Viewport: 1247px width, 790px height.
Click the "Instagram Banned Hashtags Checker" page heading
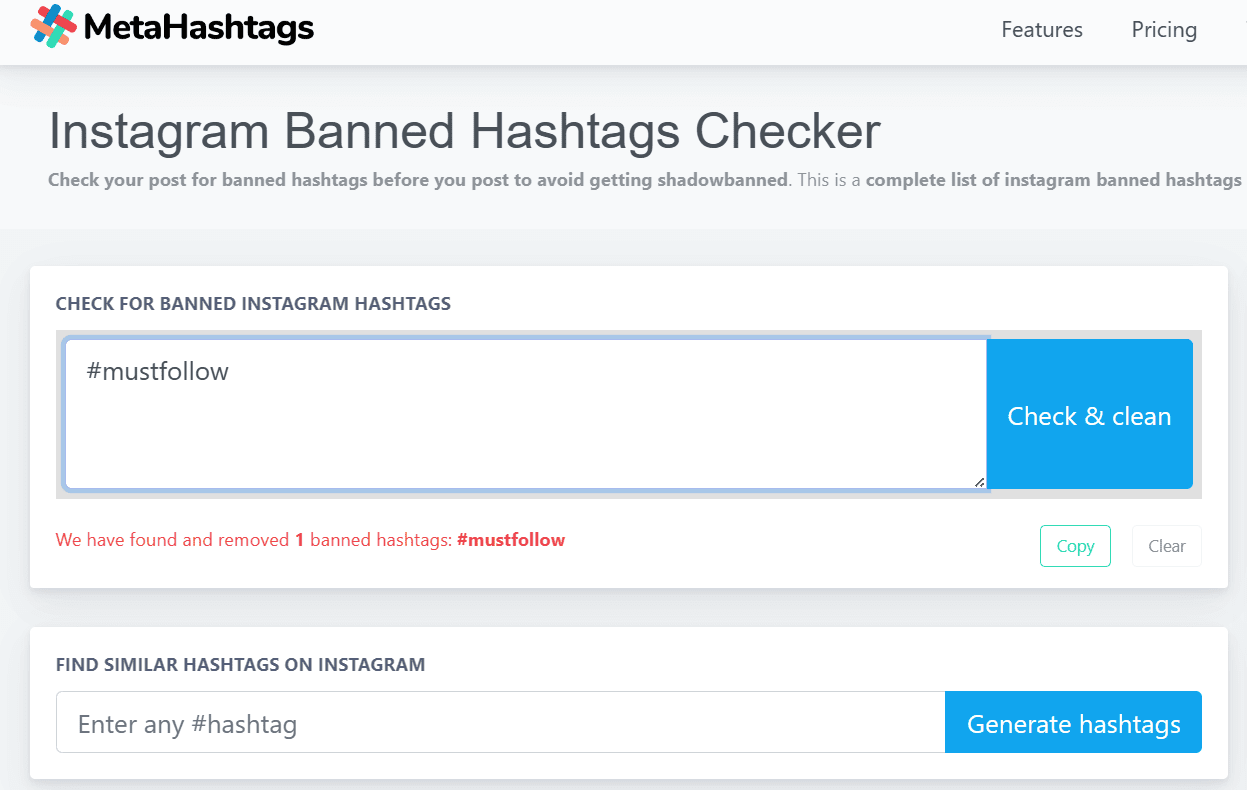click(464, 131)
